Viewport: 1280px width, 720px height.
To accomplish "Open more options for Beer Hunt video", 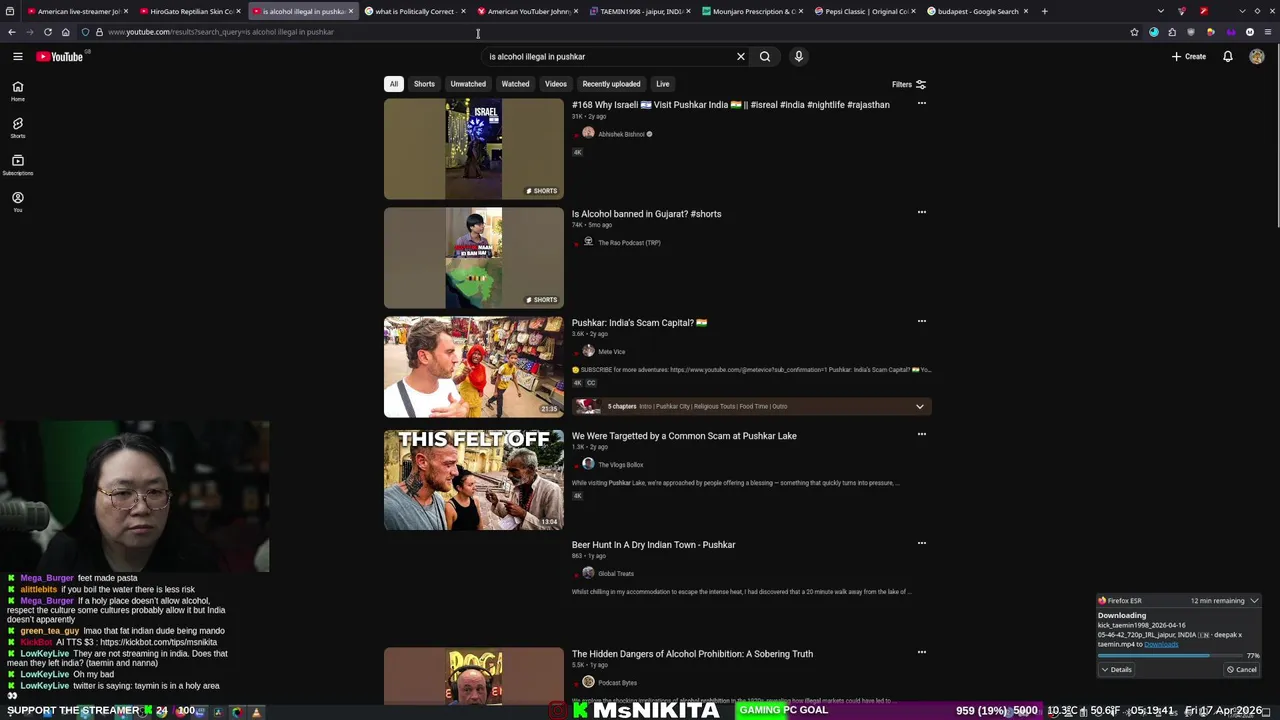I will click(x=922, y=543).
